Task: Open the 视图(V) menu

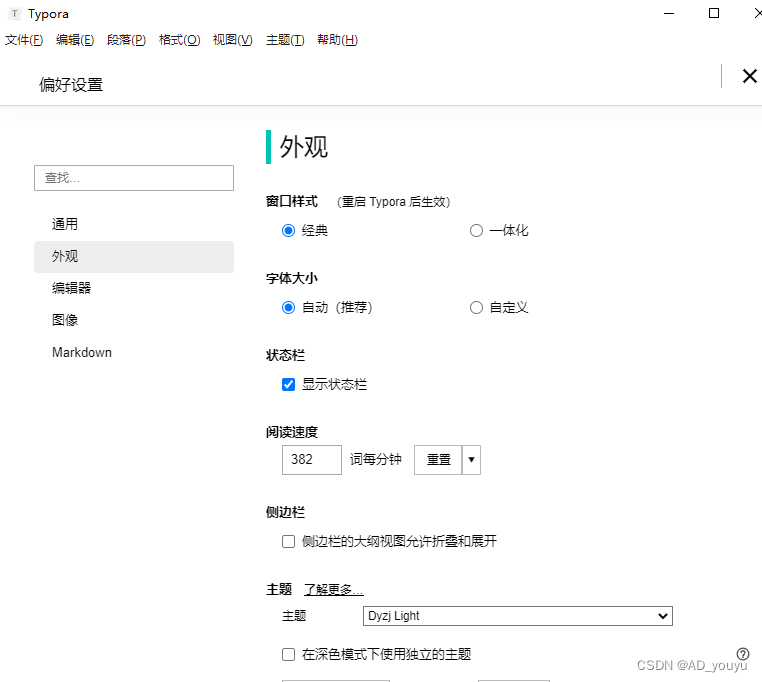Action: pos(232,40)
